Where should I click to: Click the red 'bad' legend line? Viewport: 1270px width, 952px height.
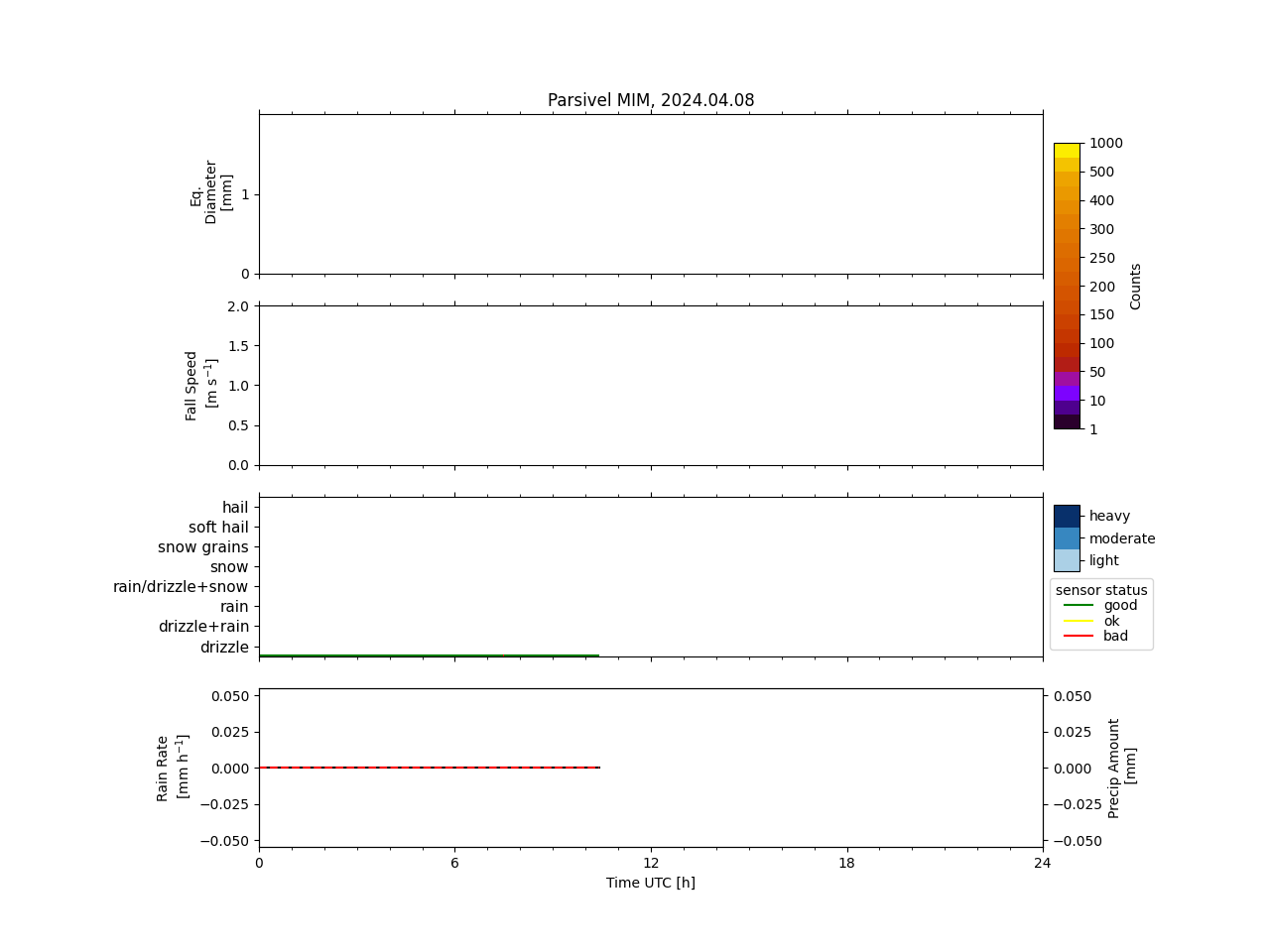click(x=1079, y=636)
